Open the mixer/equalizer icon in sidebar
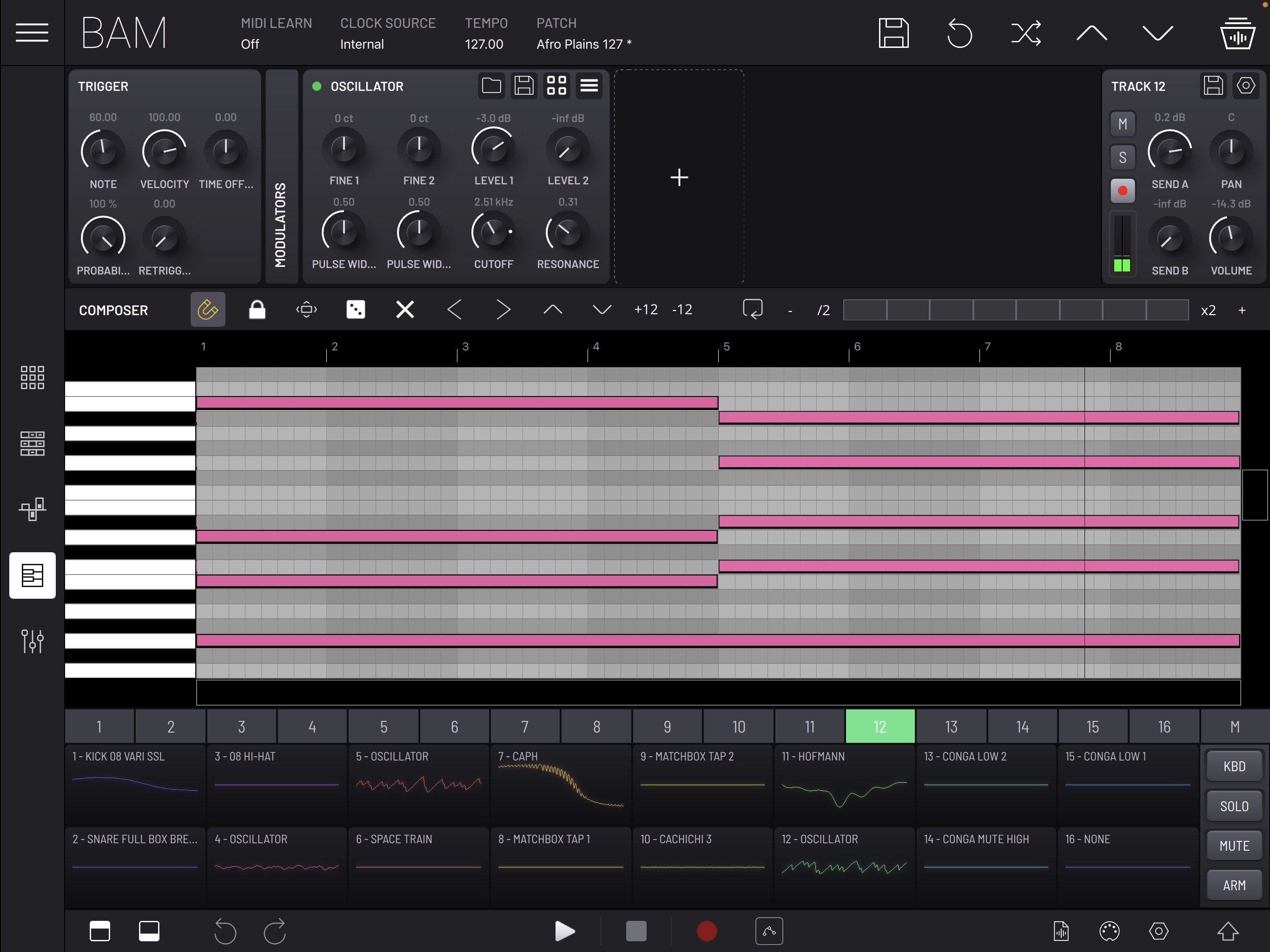Viewport: 1270px width, 952px height. click(x=33, y=640)
